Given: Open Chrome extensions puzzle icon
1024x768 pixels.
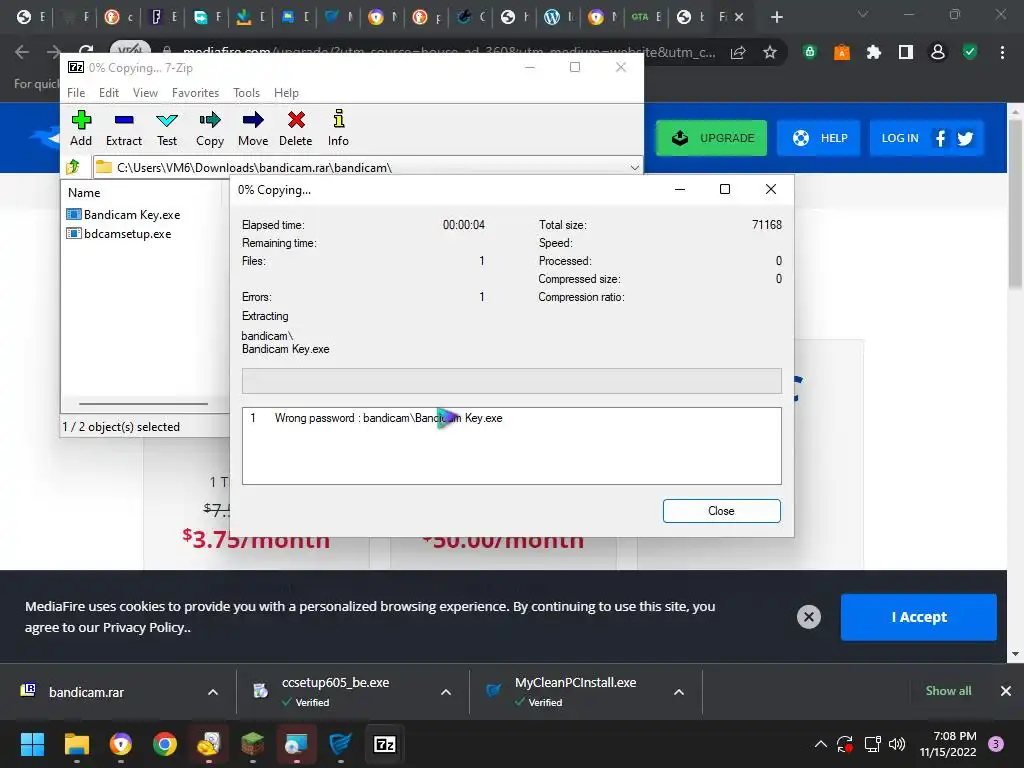Looking at the screenshot, I should [x=874, y=52].
